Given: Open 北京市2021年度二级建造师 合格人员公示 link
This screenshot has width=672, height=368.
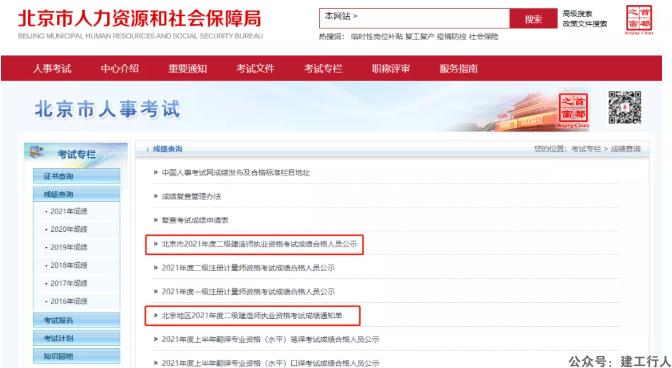Looking at the screenshot, I should click(259, 244).
